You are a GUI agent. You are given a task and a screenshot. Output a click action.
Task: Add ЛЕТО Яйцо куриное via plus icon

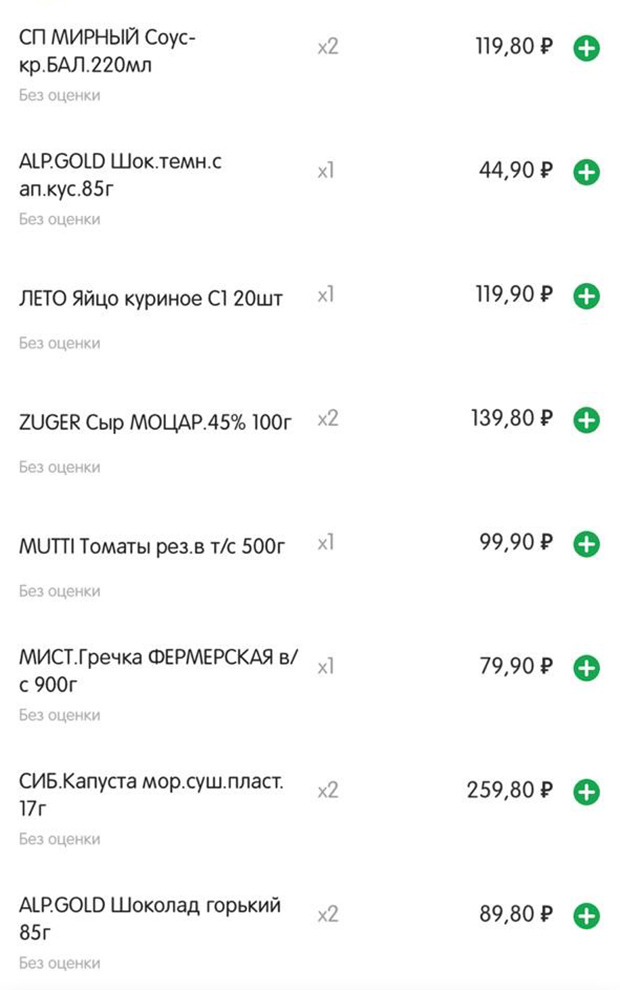(x=586, y=296)
